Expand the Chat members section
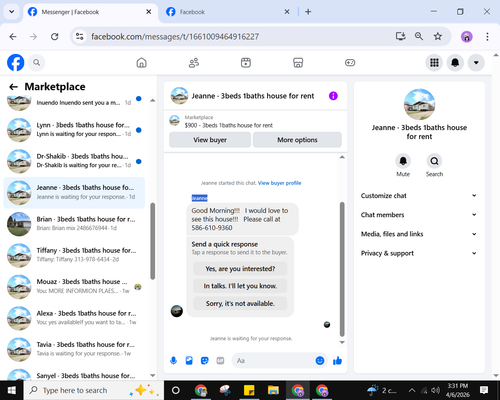The width and height of the screenshot is (500, 400). [419, 215]
